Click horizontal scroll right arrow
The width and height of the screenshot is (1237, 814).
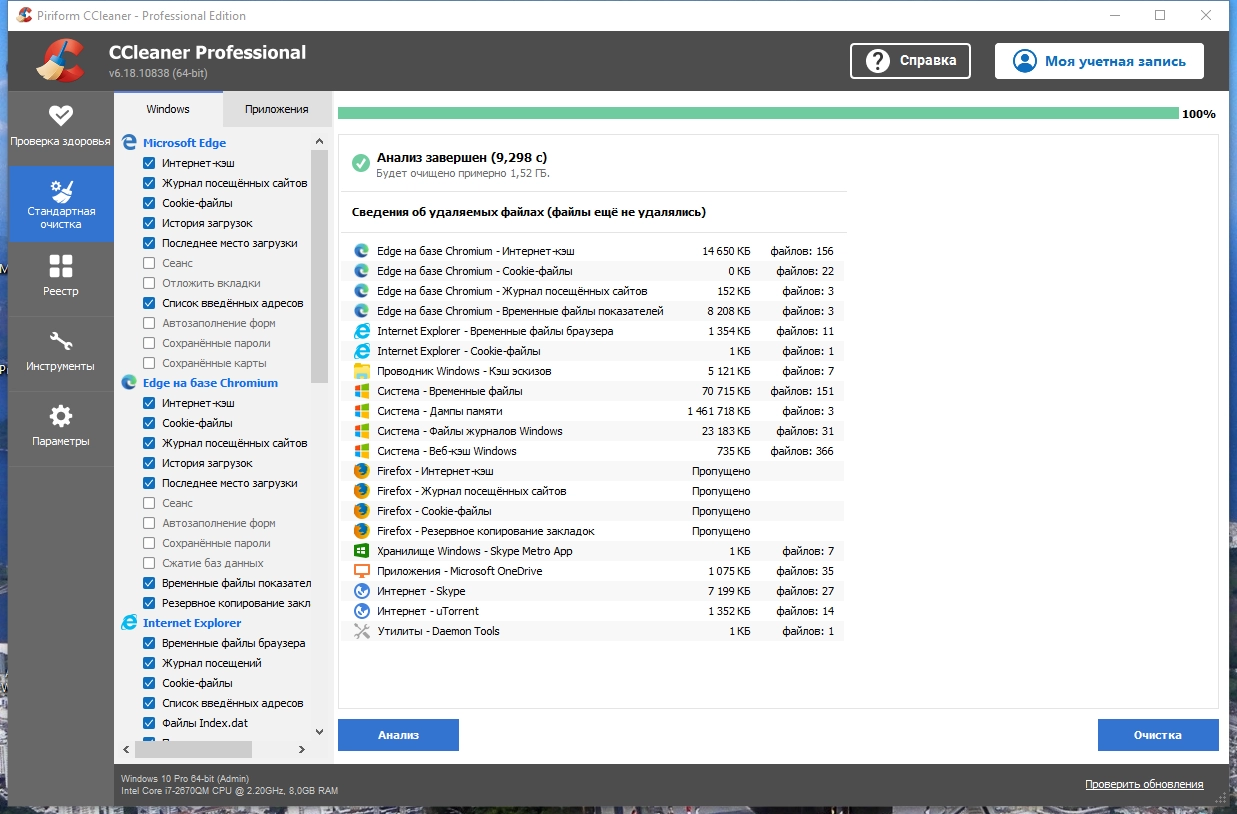[x=302, y=749]
